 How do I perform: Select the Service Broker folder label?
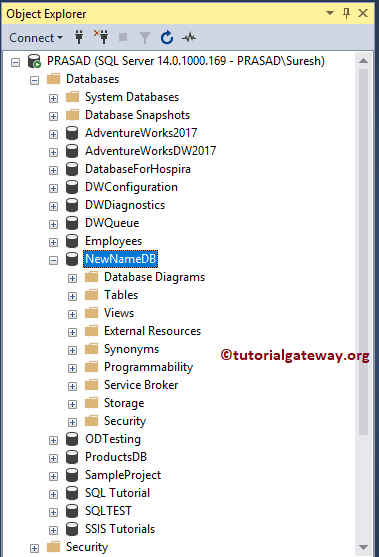(141, 385)
